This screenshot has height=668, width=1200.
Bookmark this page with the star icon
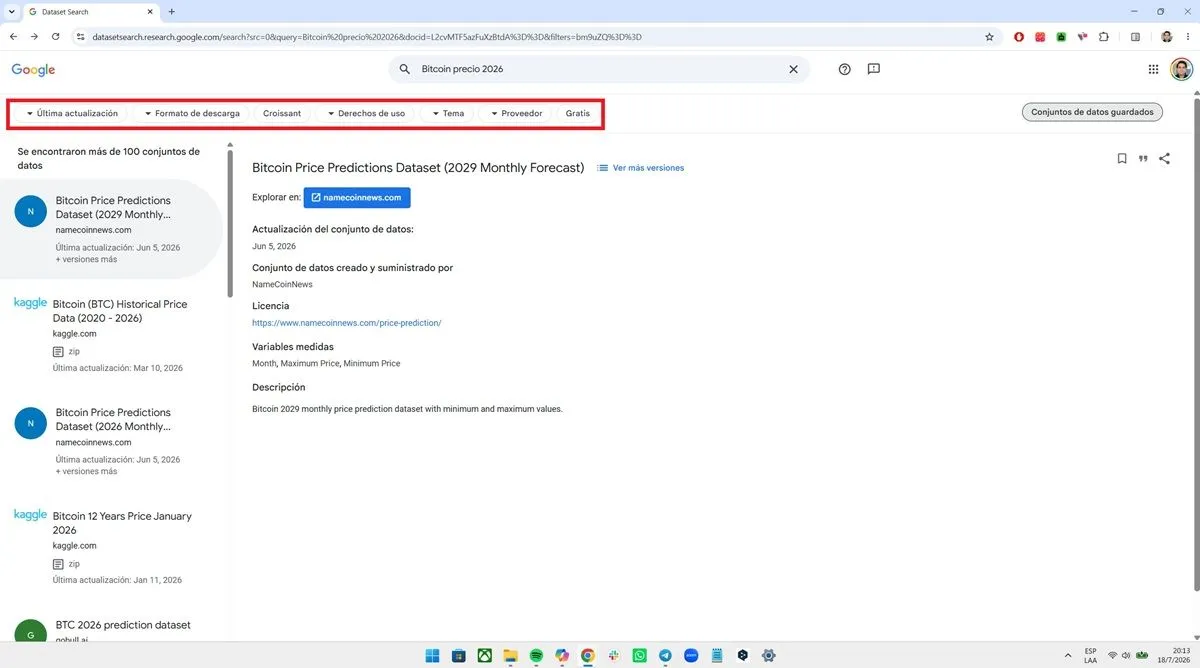(x=989, y=37)
